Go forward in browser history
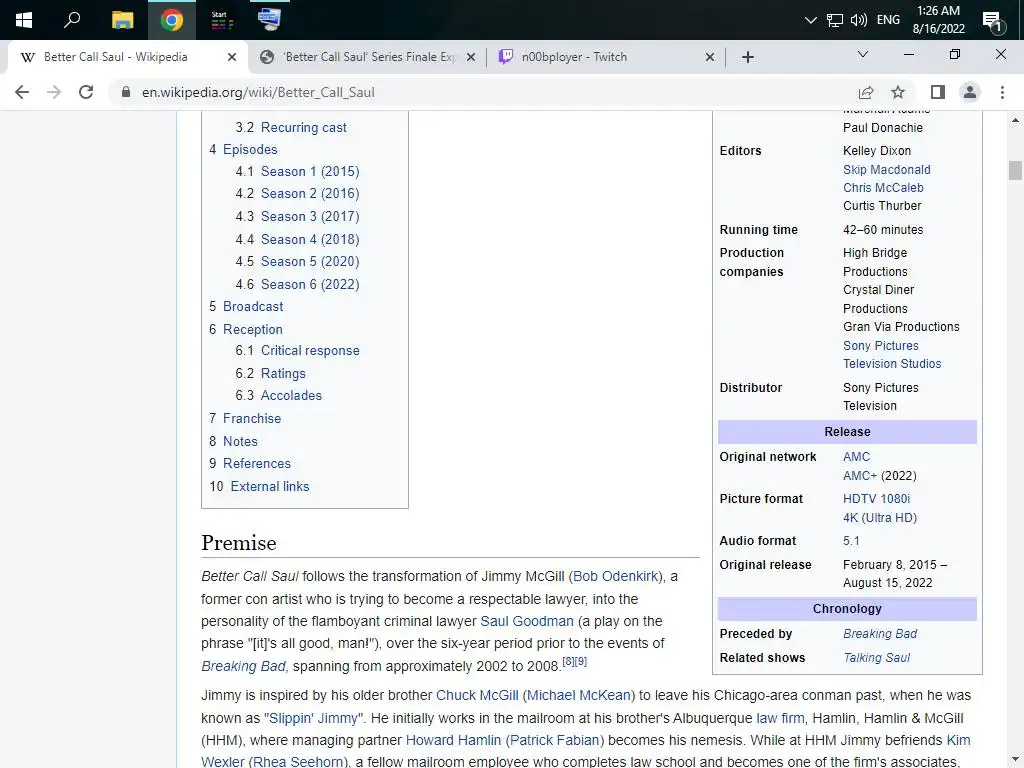Screen dimensions: 1024x768 point(54,92)
